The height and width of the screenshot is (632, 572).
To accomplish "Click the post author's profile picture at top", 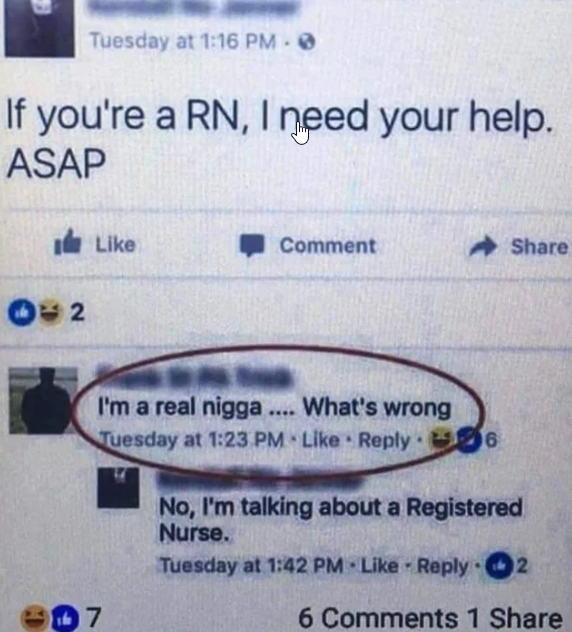I will (40, 27).
